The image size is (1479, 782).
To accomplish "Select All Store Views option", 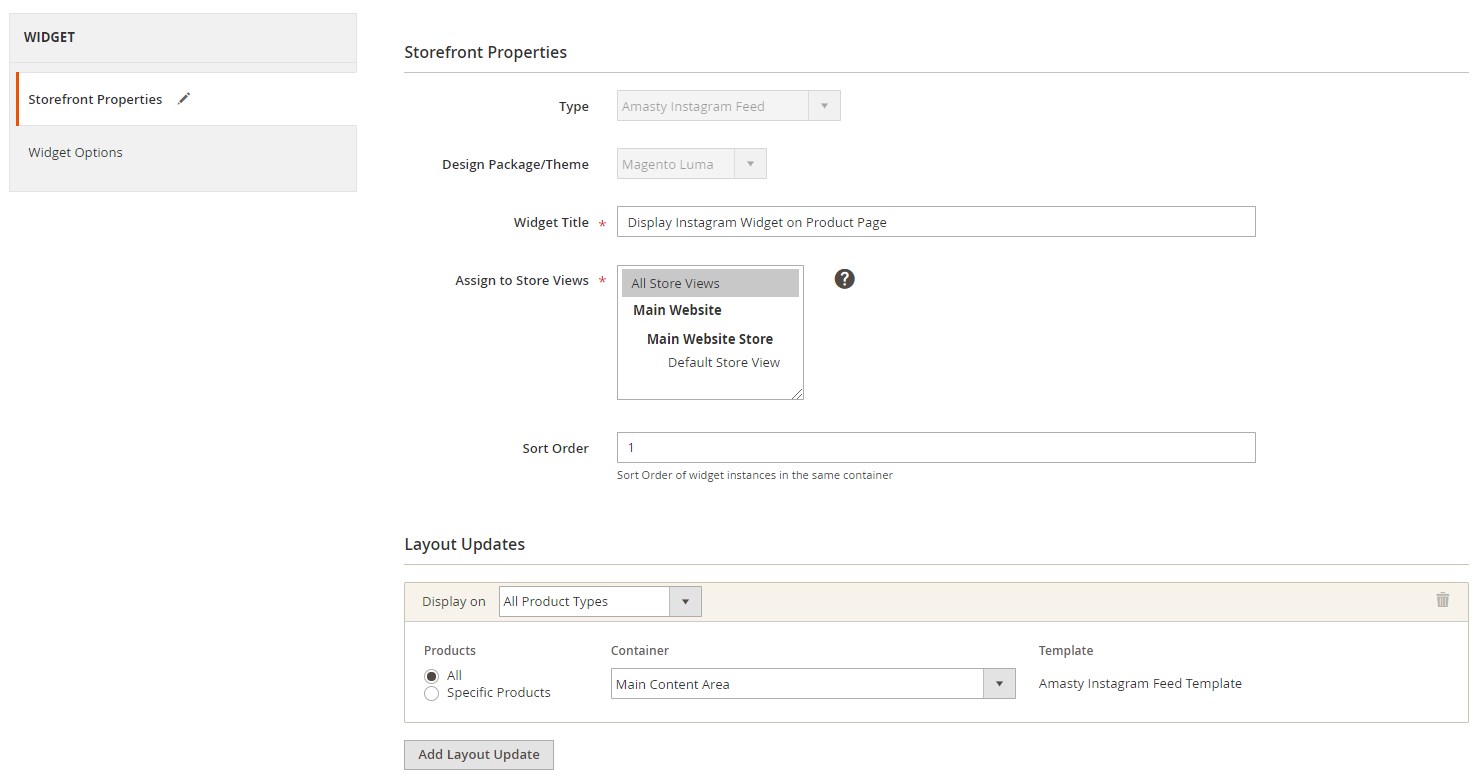I will [710, 283].
